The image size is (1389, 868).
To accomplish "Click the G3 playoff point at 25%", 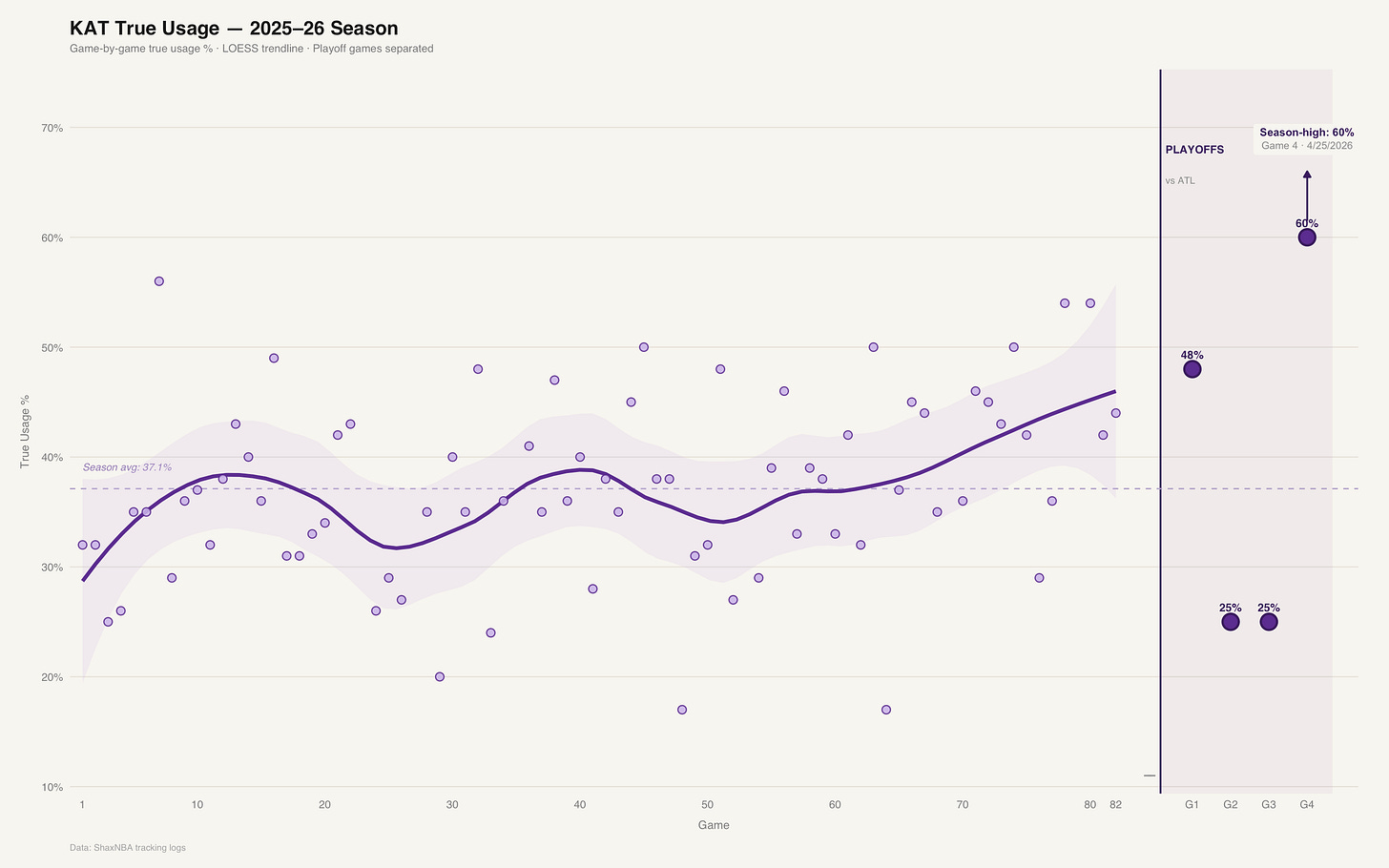I will click(x=1269, y=622).
